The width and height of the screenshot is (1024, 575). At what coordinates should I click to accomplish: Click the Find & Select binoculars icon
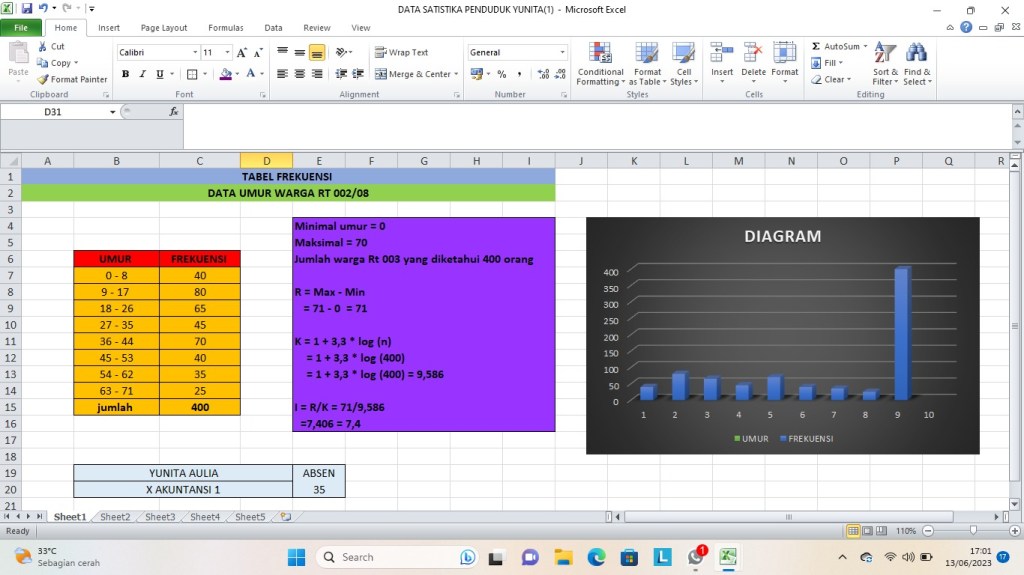point(916,54)
